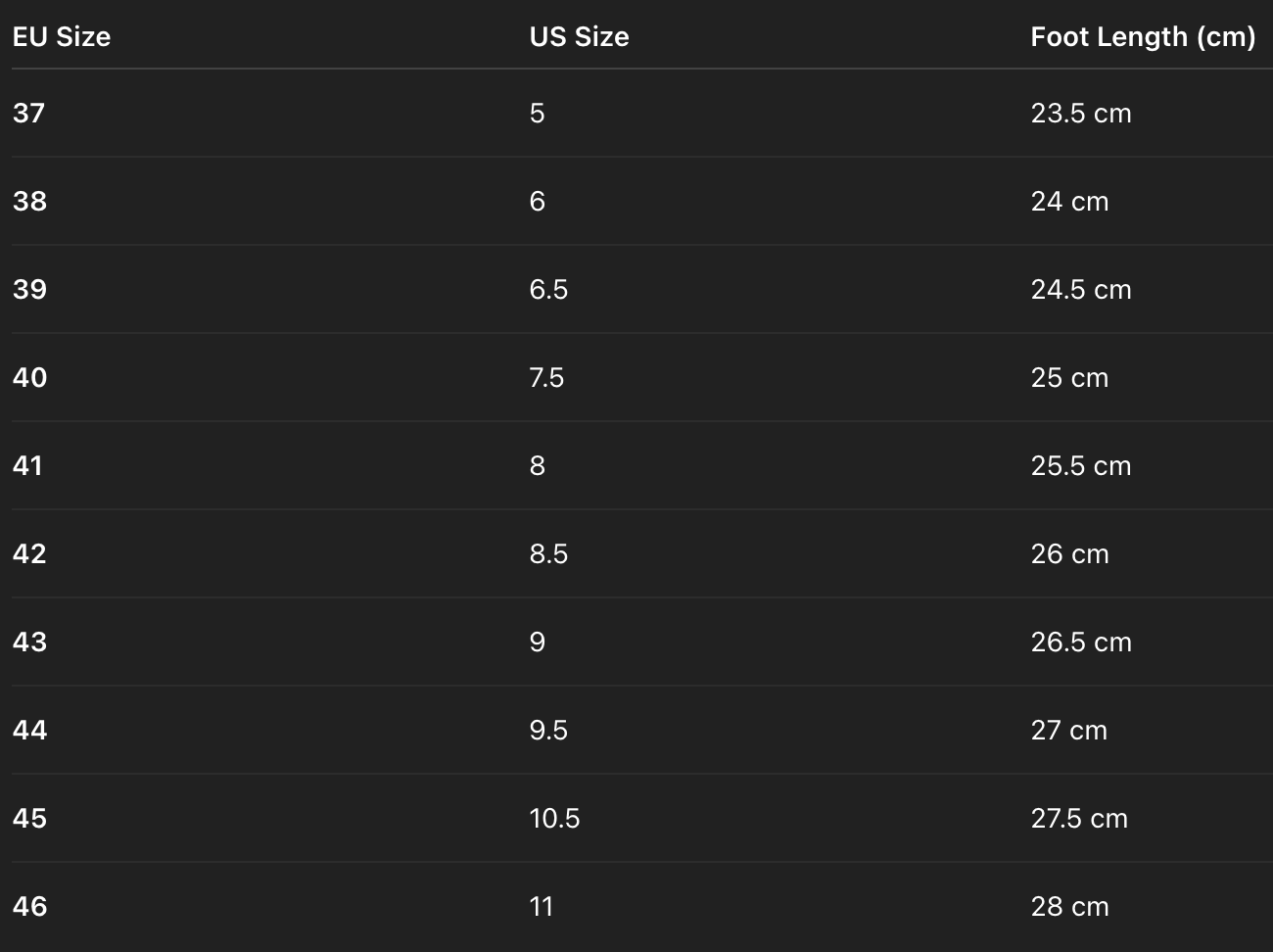The image size is (1273, 952).
Task: Select the EU size 46 cell
Action: [x=29, y=907]
